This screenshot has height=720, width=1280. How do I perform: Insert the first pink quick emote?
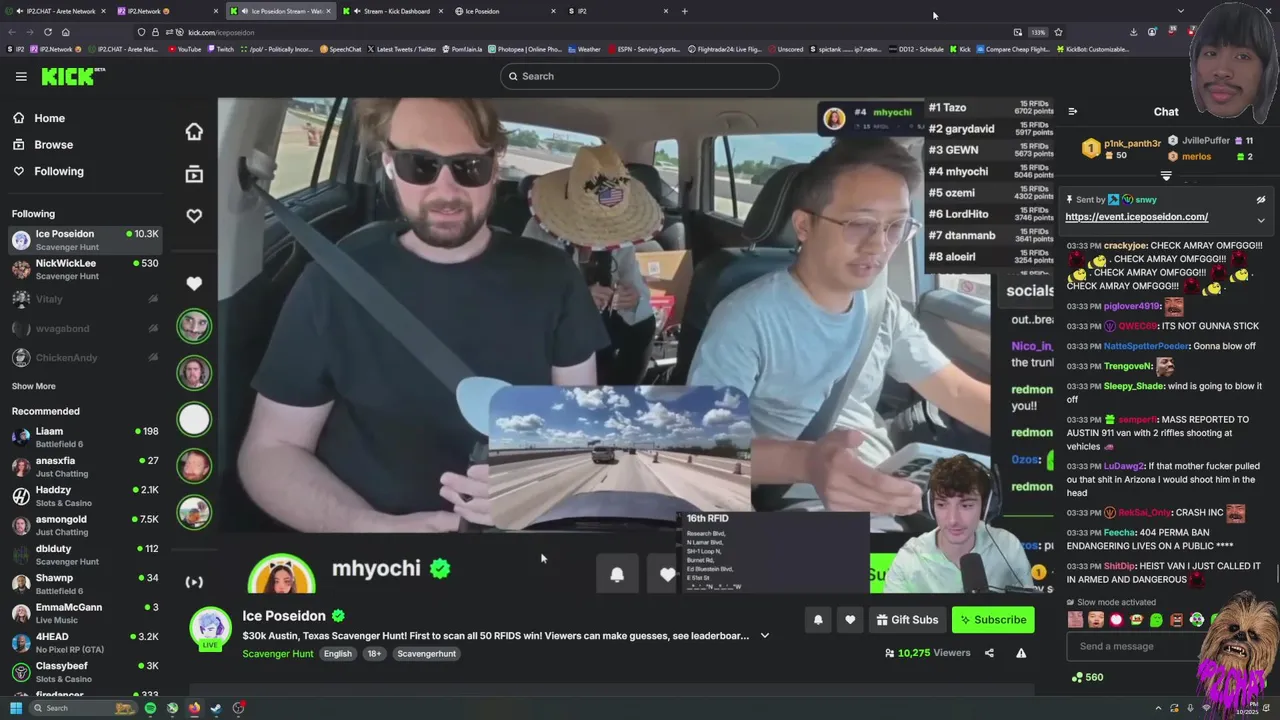tap(1075, 620)
